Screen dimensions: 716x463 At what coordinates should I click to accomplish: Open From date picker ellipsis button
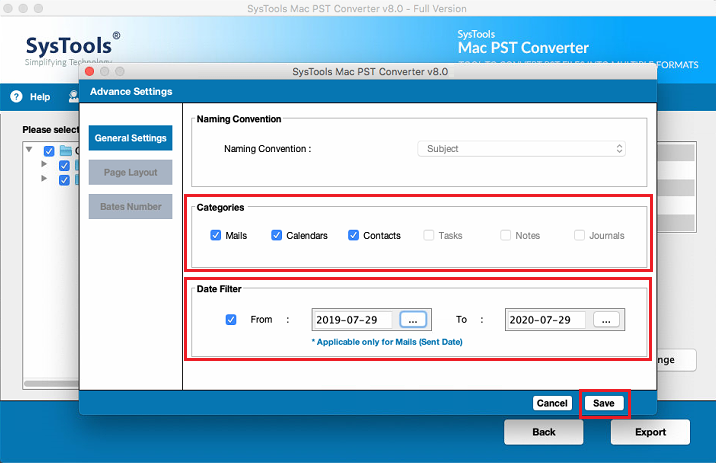pyautogui.click(x=413, y=320)
